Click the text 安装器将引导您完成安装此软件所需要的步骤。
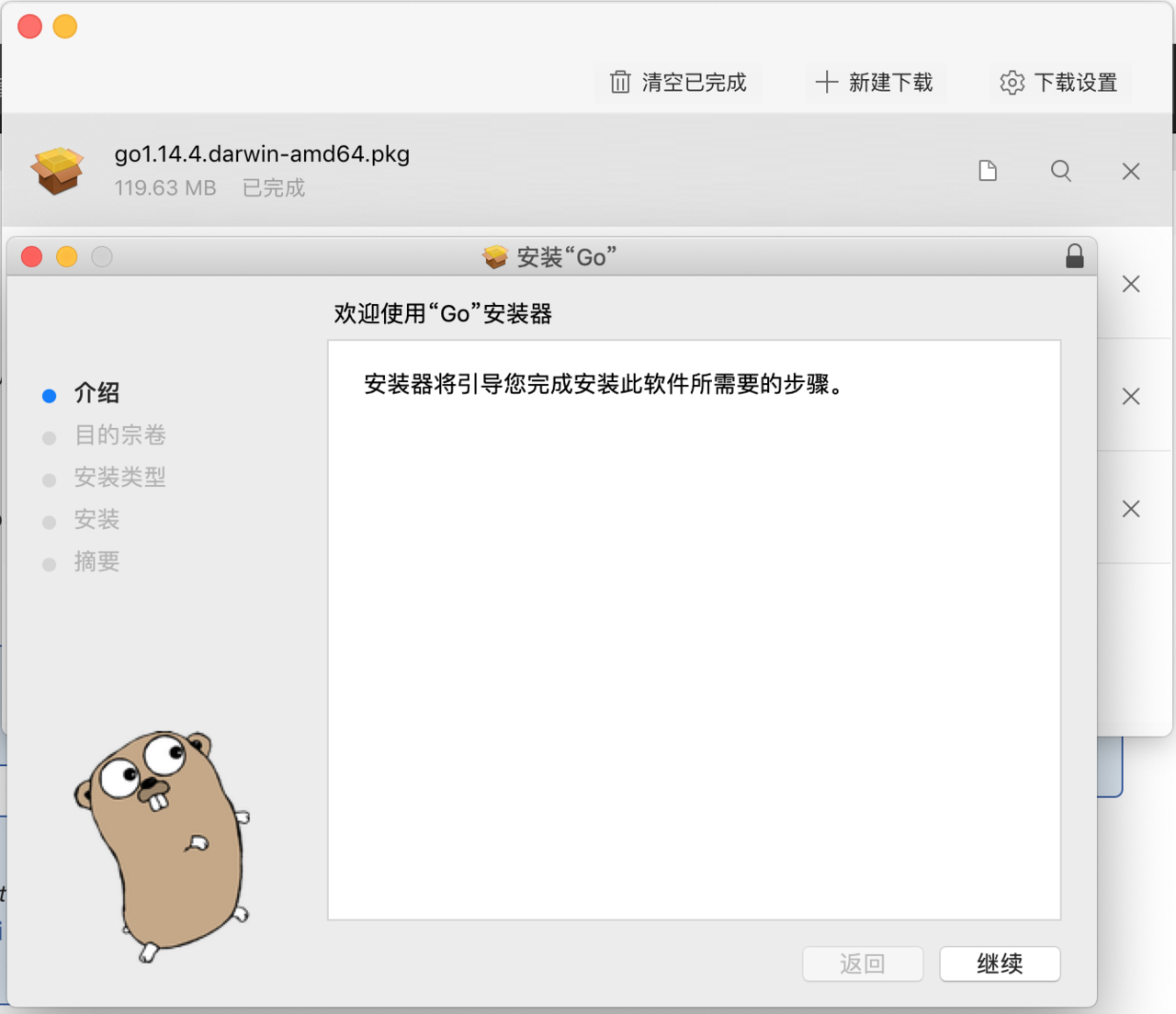This screenshot has width=1176, height=1014. click(604, 384)
